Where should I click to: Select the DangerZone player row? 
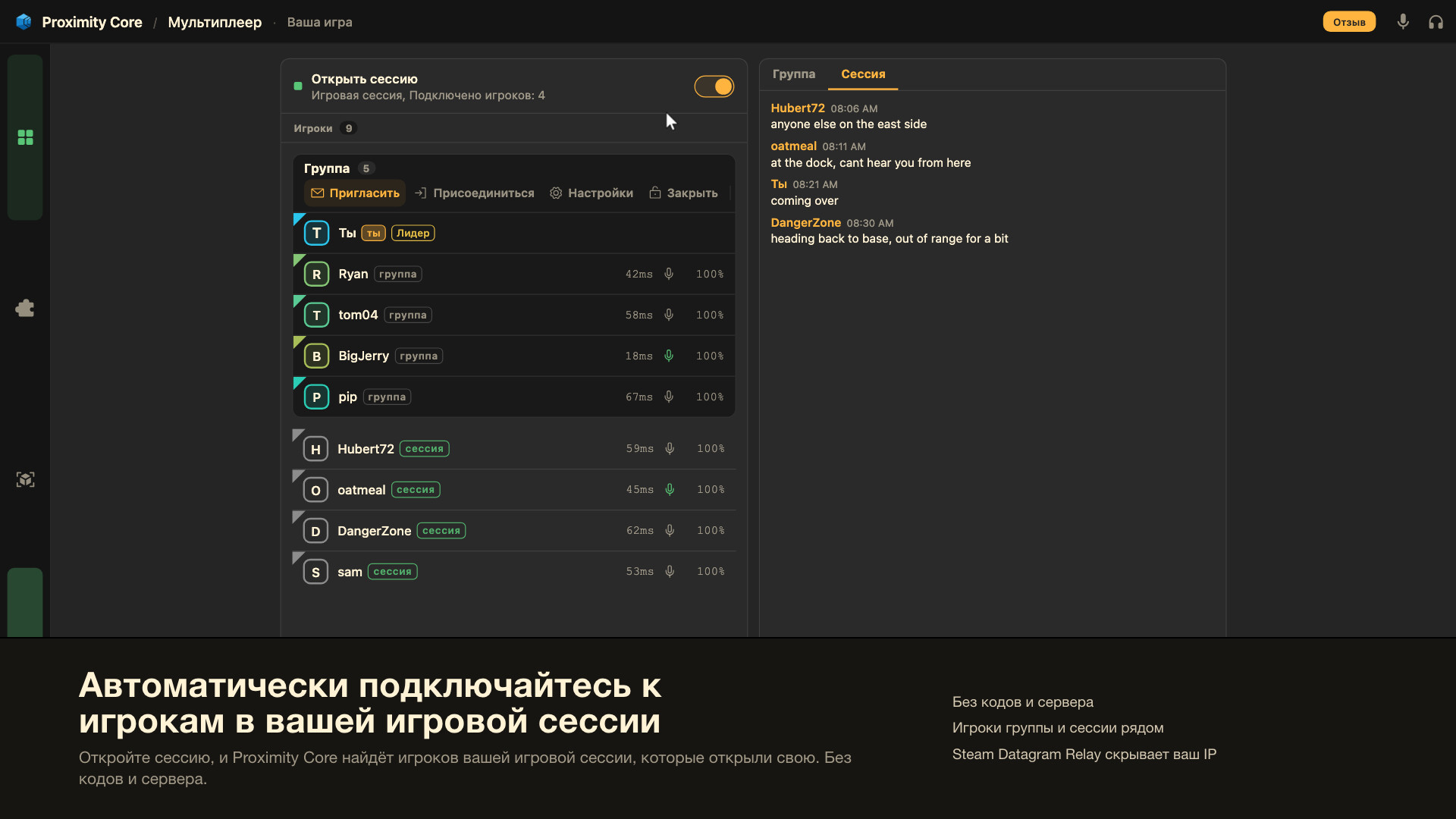514,531
